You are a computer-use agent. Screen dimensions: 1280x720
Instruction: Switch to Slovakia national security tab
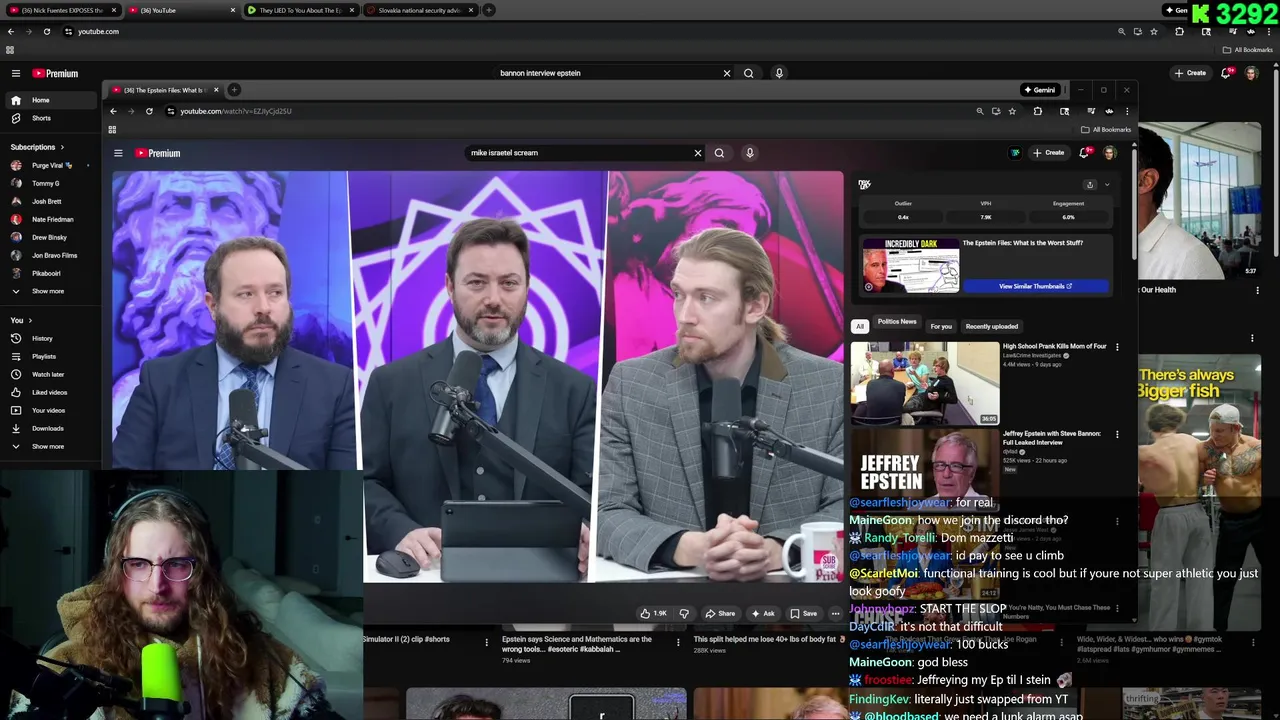(418, 10)
